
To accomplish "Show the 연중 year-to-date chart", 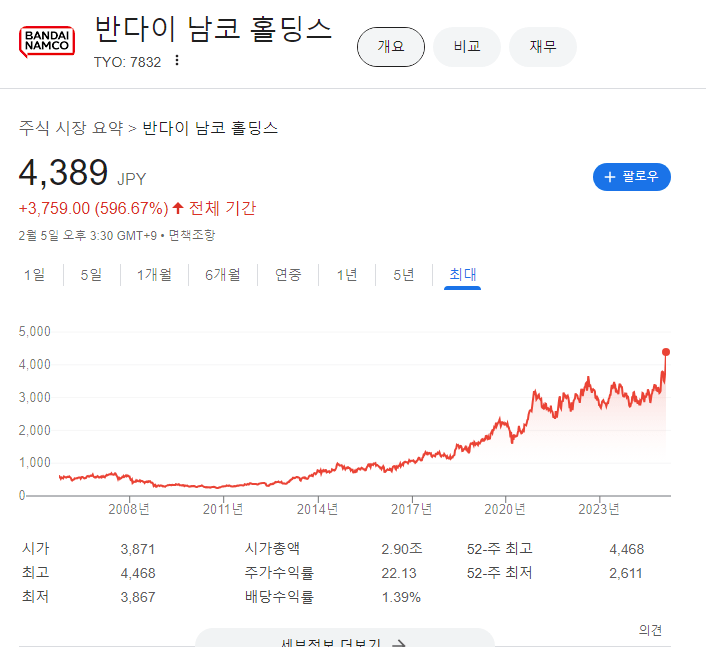I will point(288,275).
